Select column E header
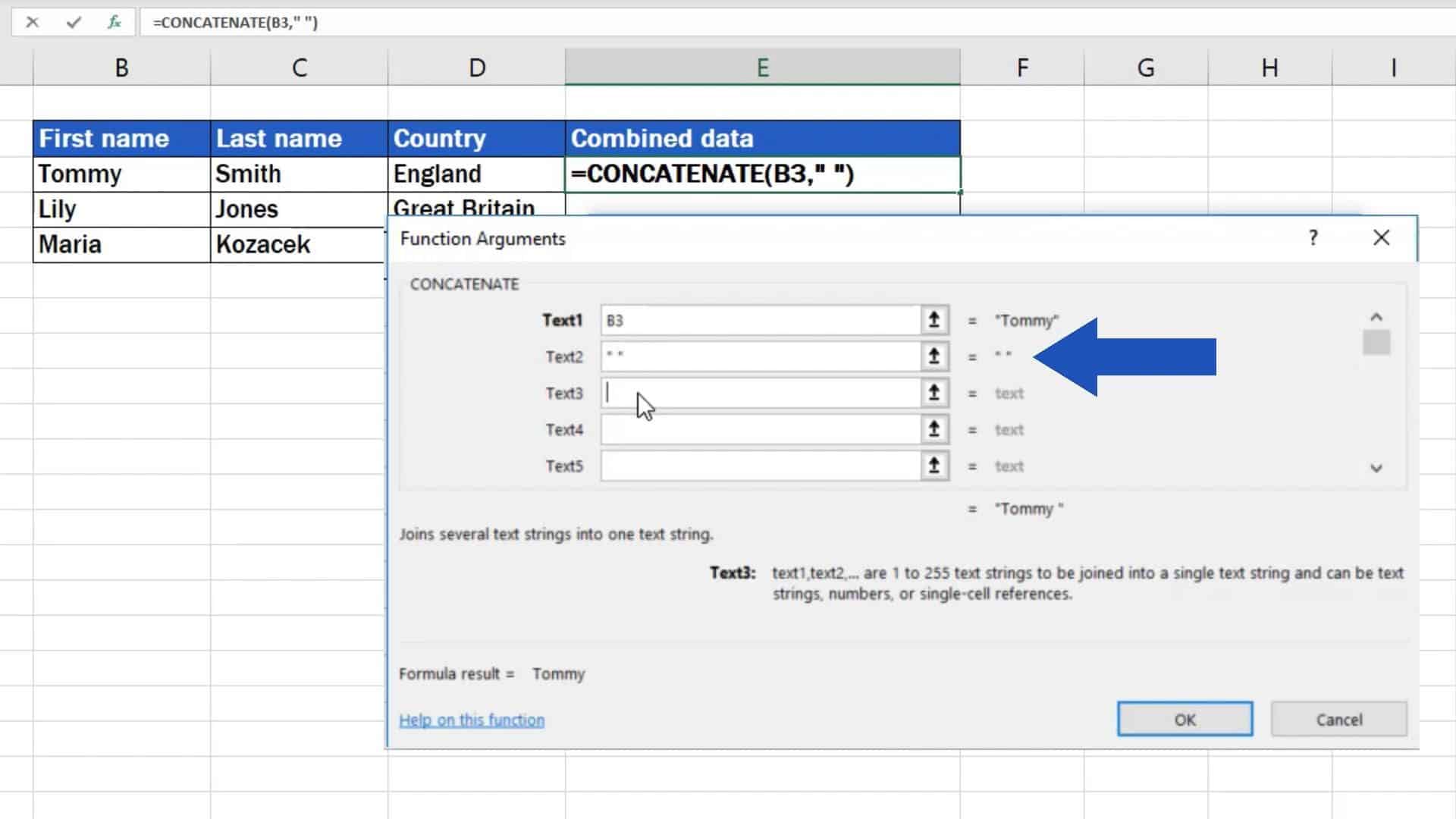1456x819 pixels. [x=761, y=67]
